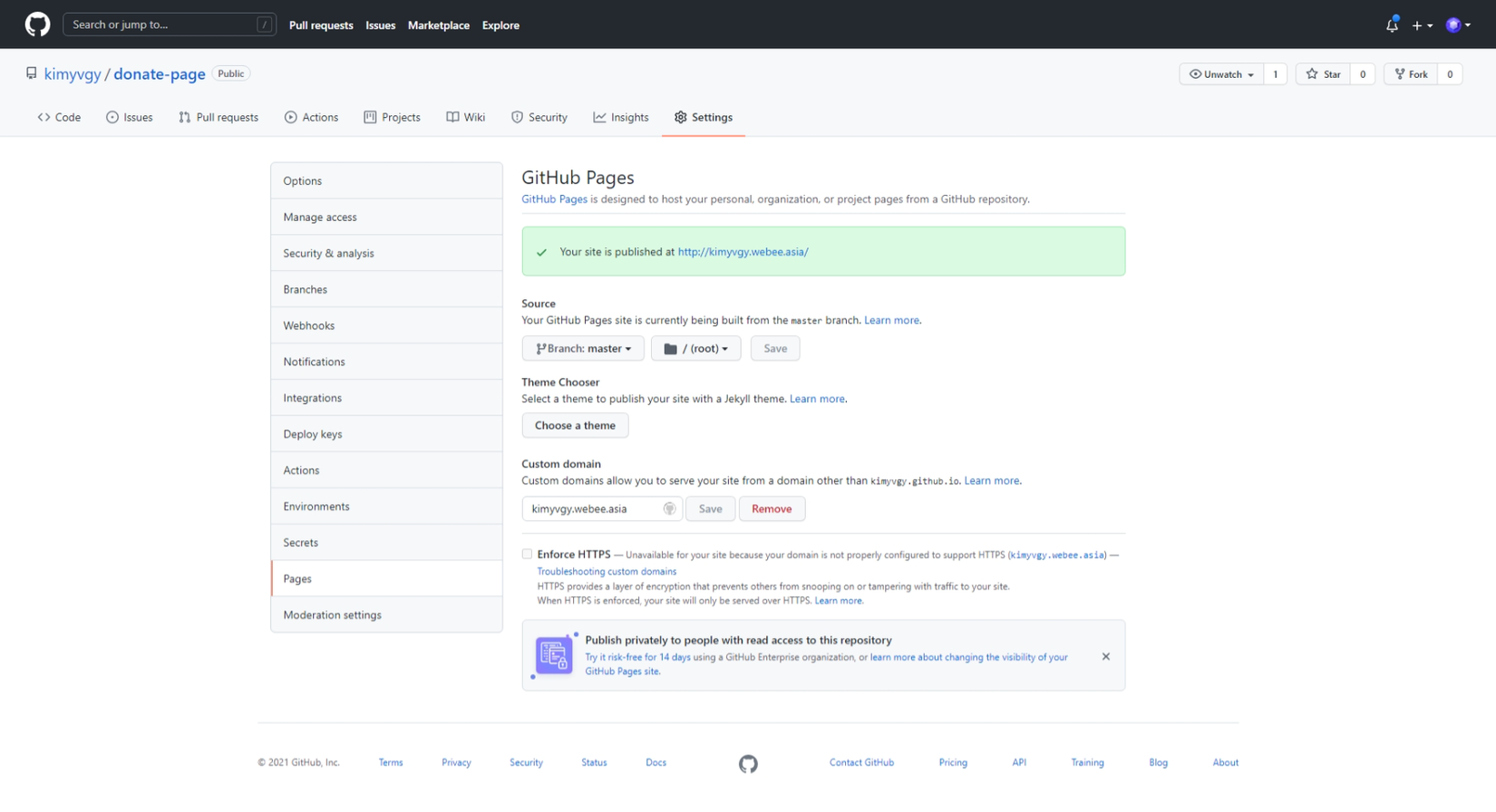Switch to the repository Actions tab
This screenshot has width=1496, height=812.
tap(311, 117)
